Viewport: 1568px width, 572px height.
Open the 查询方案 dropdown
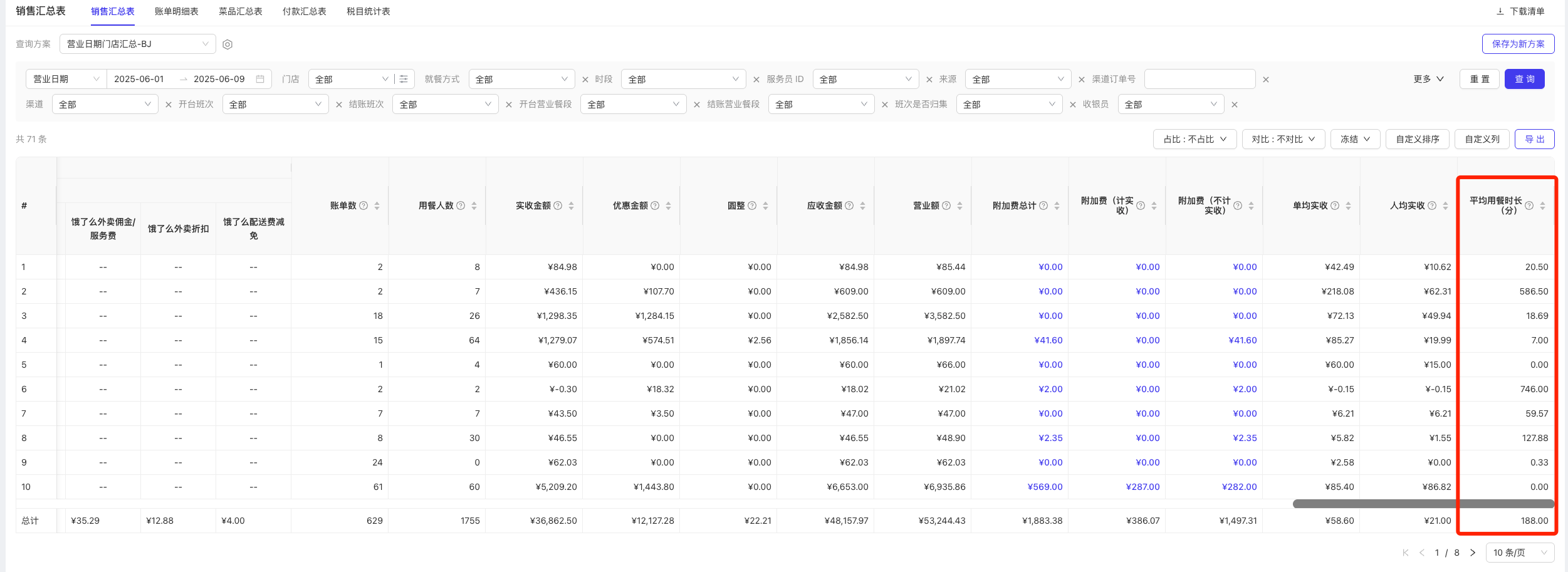(x=138, y=44)
